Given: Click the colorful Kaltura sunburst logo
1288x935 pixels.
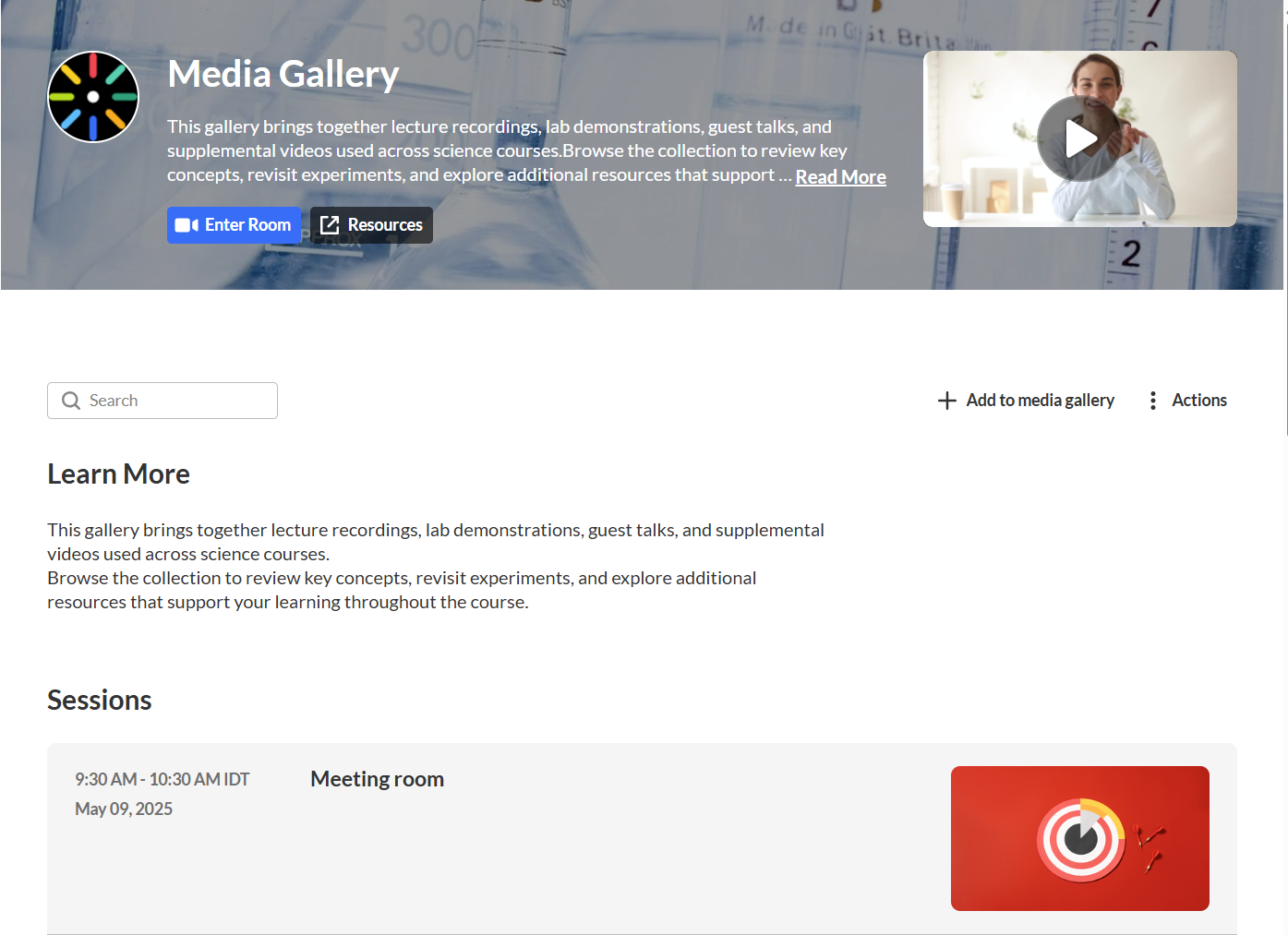Looking at the screenshot, I should pos(93,97).
